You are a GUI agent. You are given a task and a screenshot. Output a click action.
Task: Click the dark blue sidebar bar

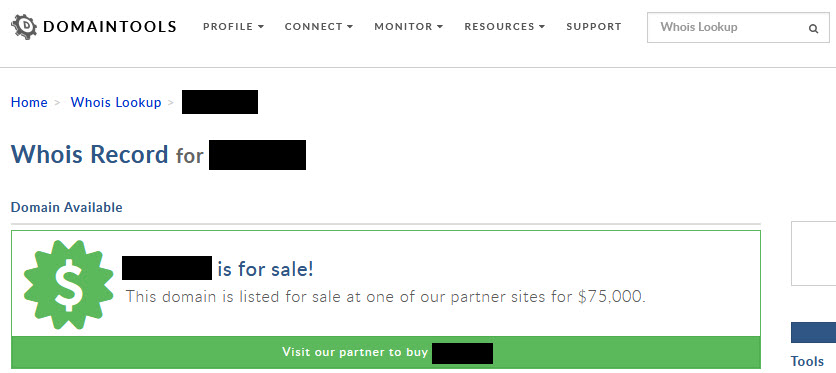tap(814, 333)
